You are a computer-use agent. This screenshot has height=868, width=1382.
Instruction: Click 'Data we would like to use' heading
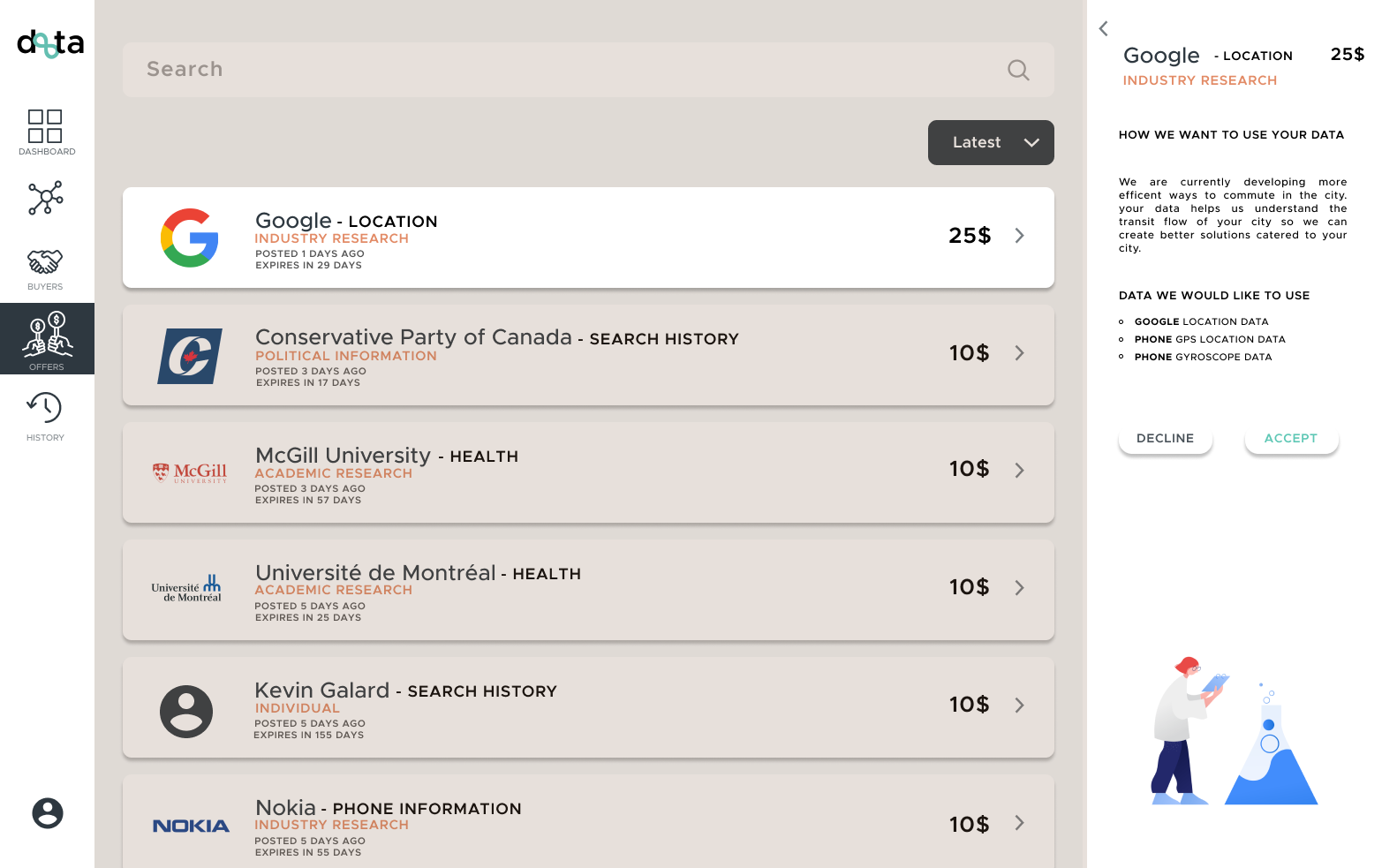tap(1214, 296)
